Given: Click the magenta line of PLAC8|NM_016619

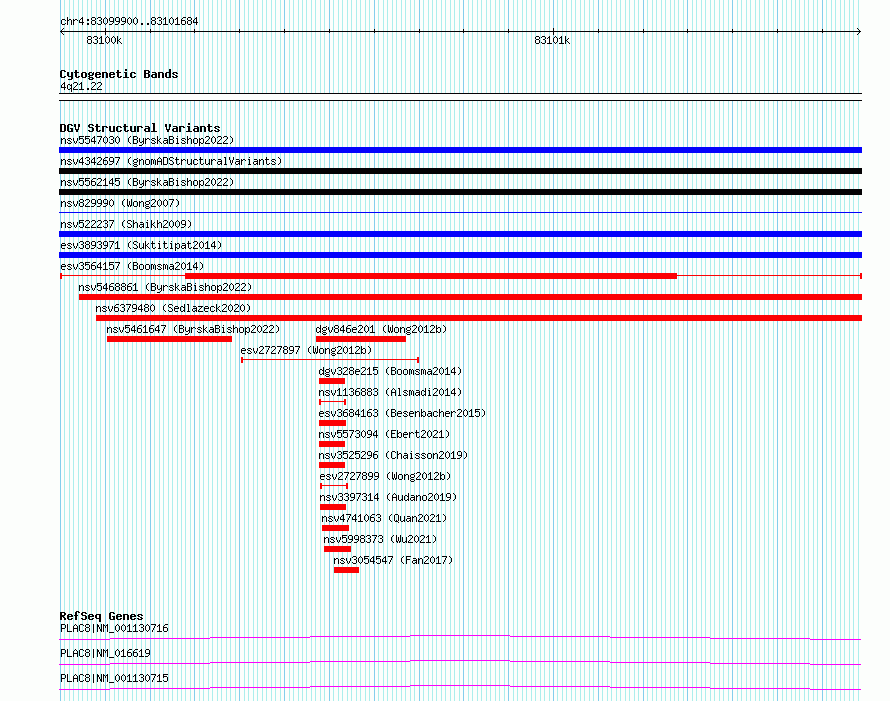Looking at the screenshot, I should pyautogui.click(x=460, y=662).
